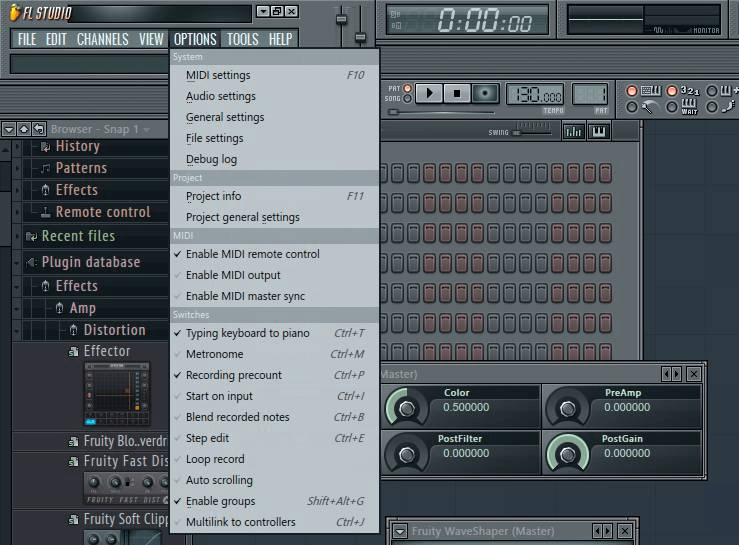Toggle the typing keyboard to piano icon
The image size is (739, 545).
coord(650,91)
